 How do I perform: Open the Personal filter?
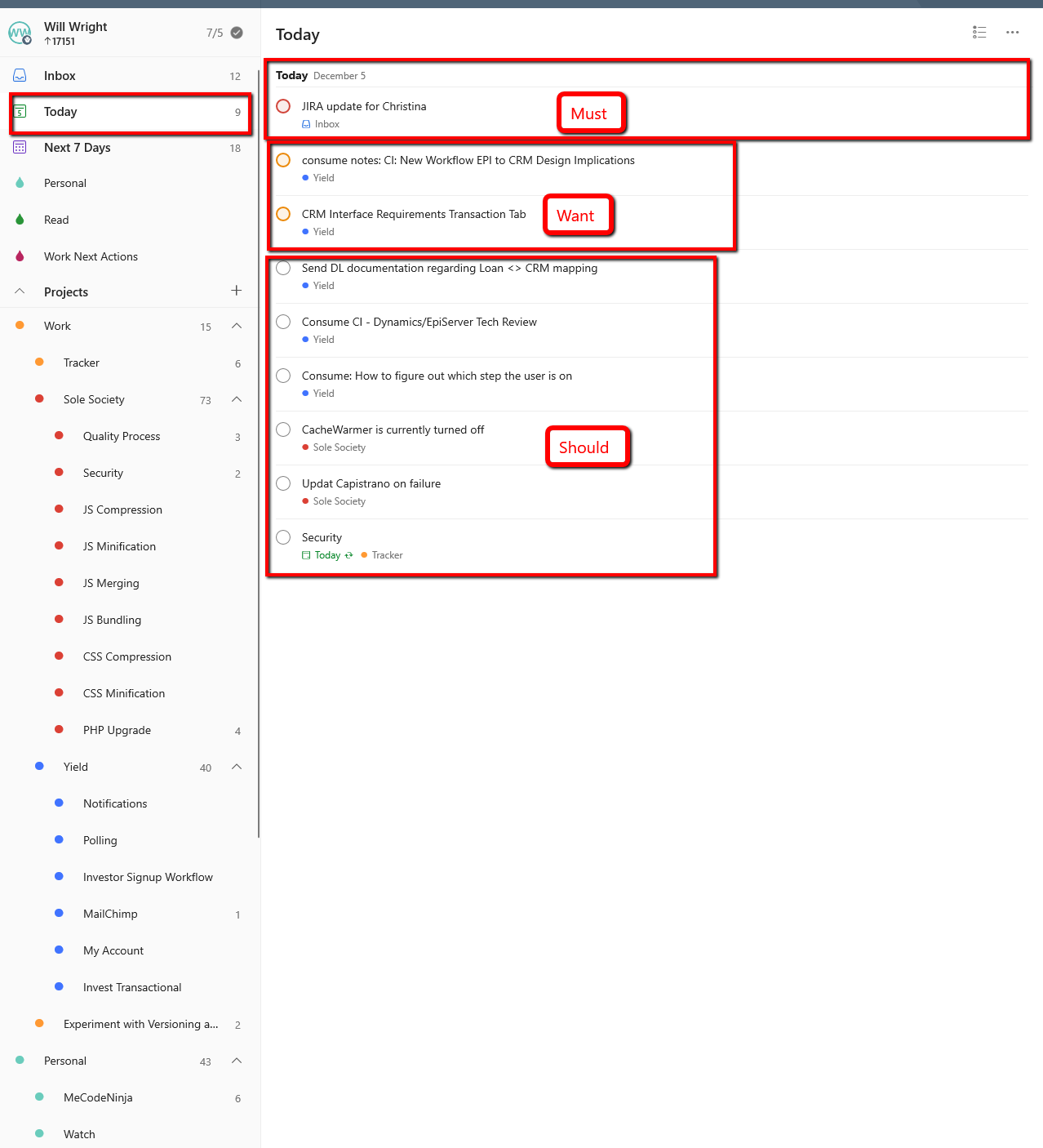(129, 183)
